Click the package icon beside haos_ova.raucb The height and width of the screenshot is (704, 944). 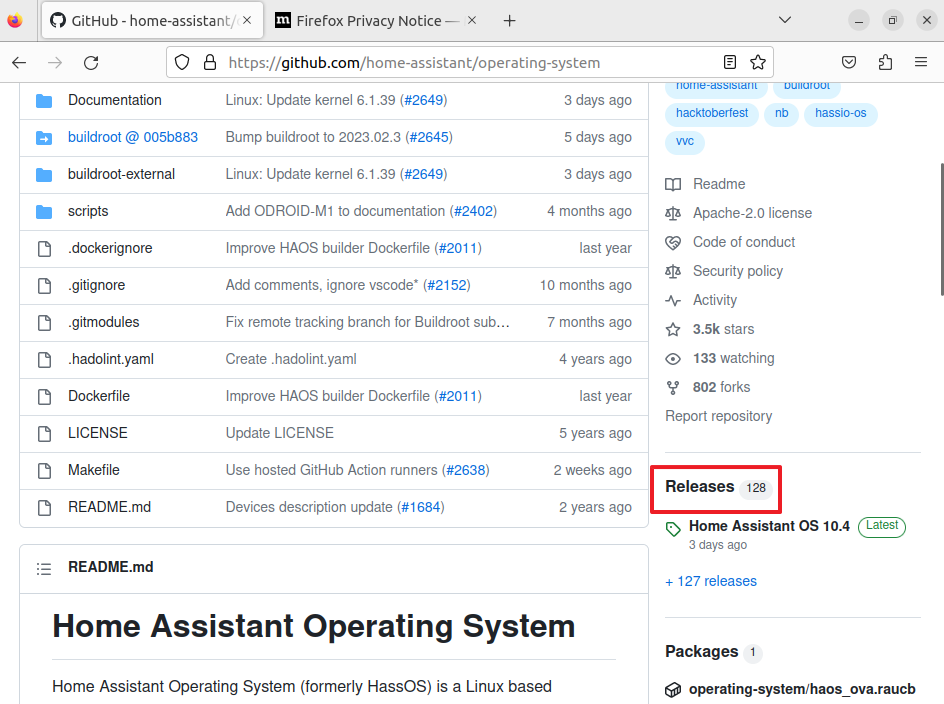click(673, 690)
